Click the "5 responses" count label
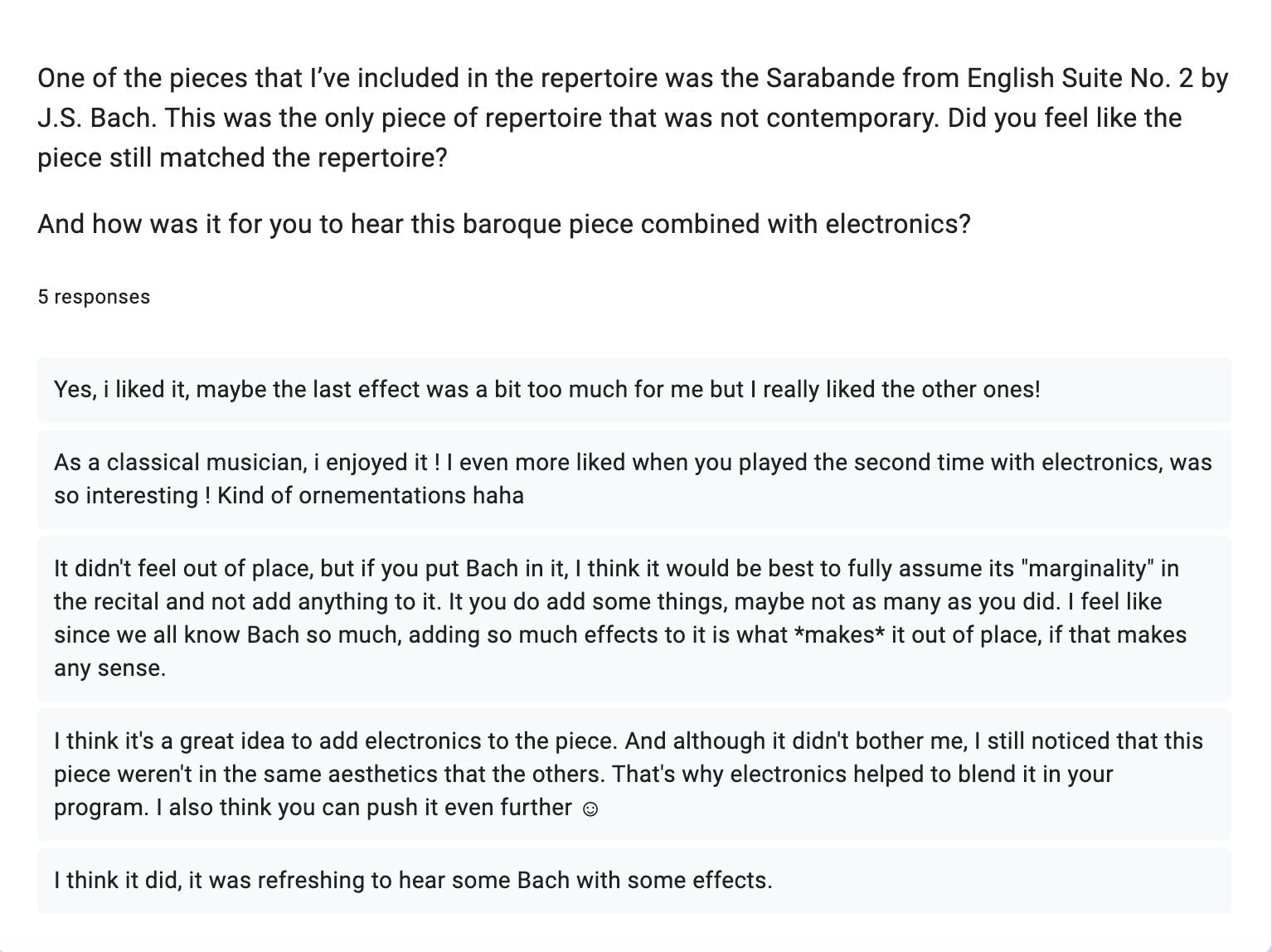The image size is (1272, 952). (94, 297)
